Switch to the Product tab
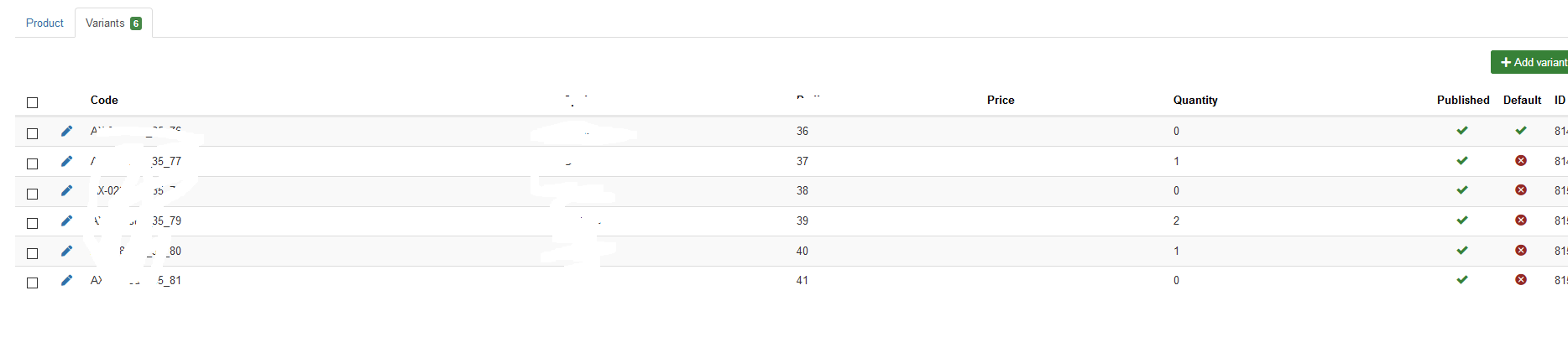 tap(44, 23)
